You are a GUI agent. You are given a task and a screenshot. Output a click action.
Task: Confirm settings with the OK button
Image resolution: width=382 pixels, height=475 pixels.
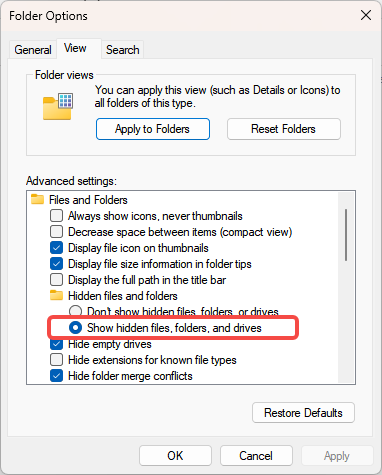[x=175, y=456]
